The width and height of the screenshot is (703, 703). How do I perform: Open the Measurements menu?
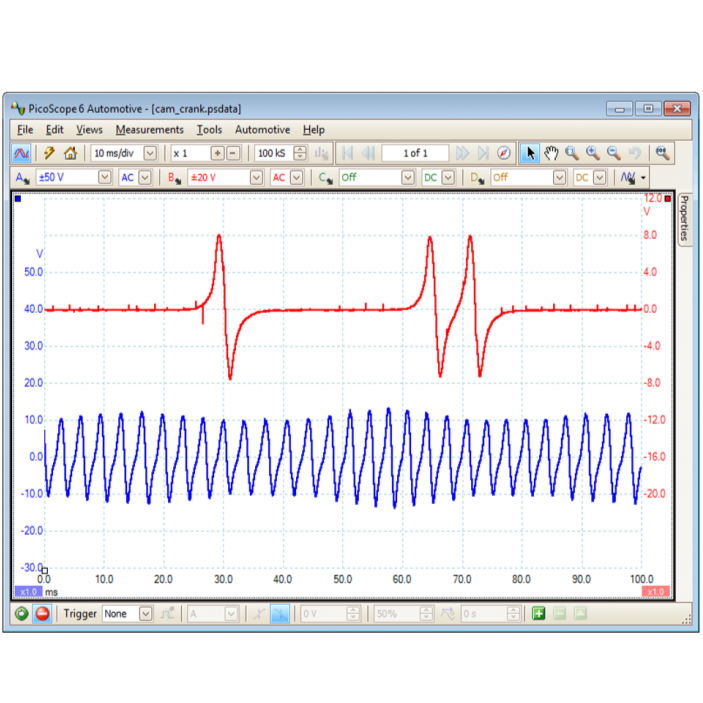pyautogui.click(x=149, y=129)
